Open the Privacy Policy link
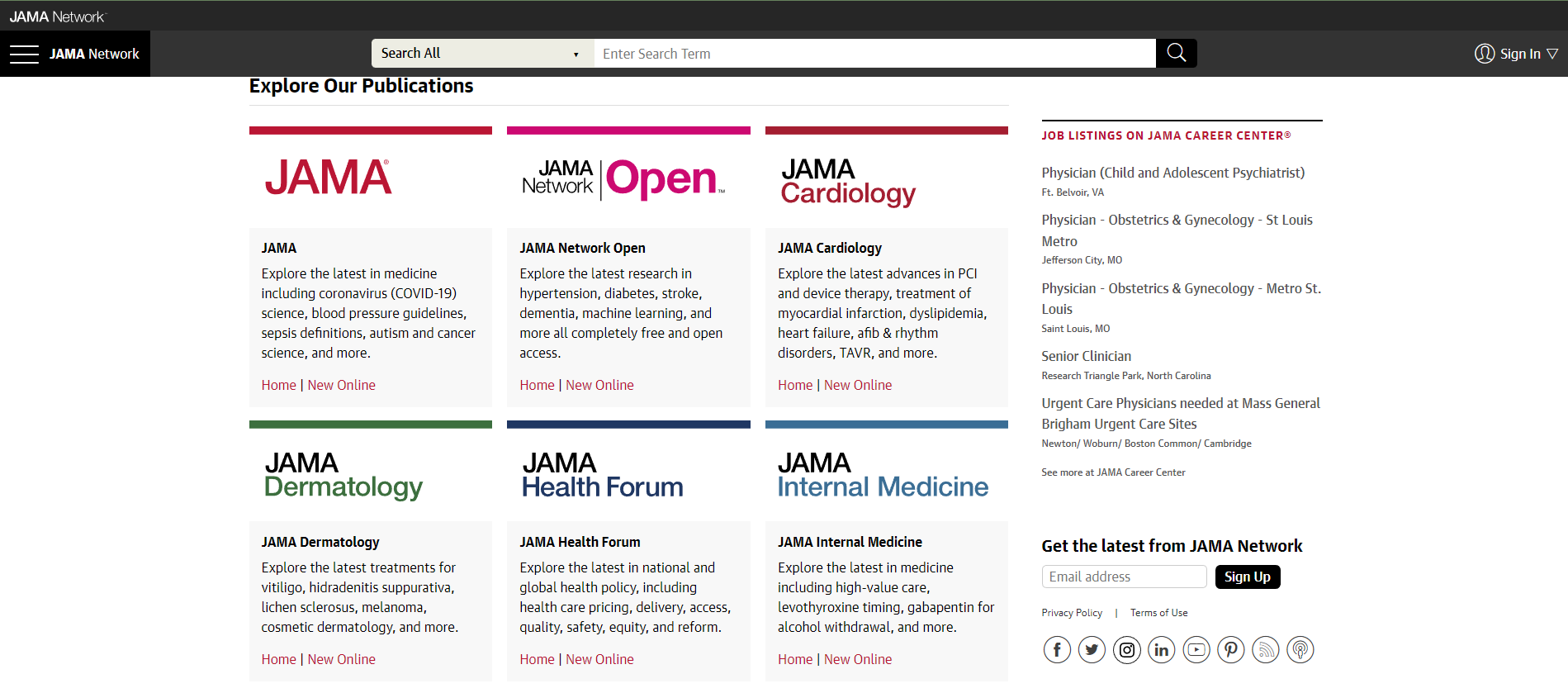The height and width of the screenshot is (693, 1568). tap(1072, 613)
